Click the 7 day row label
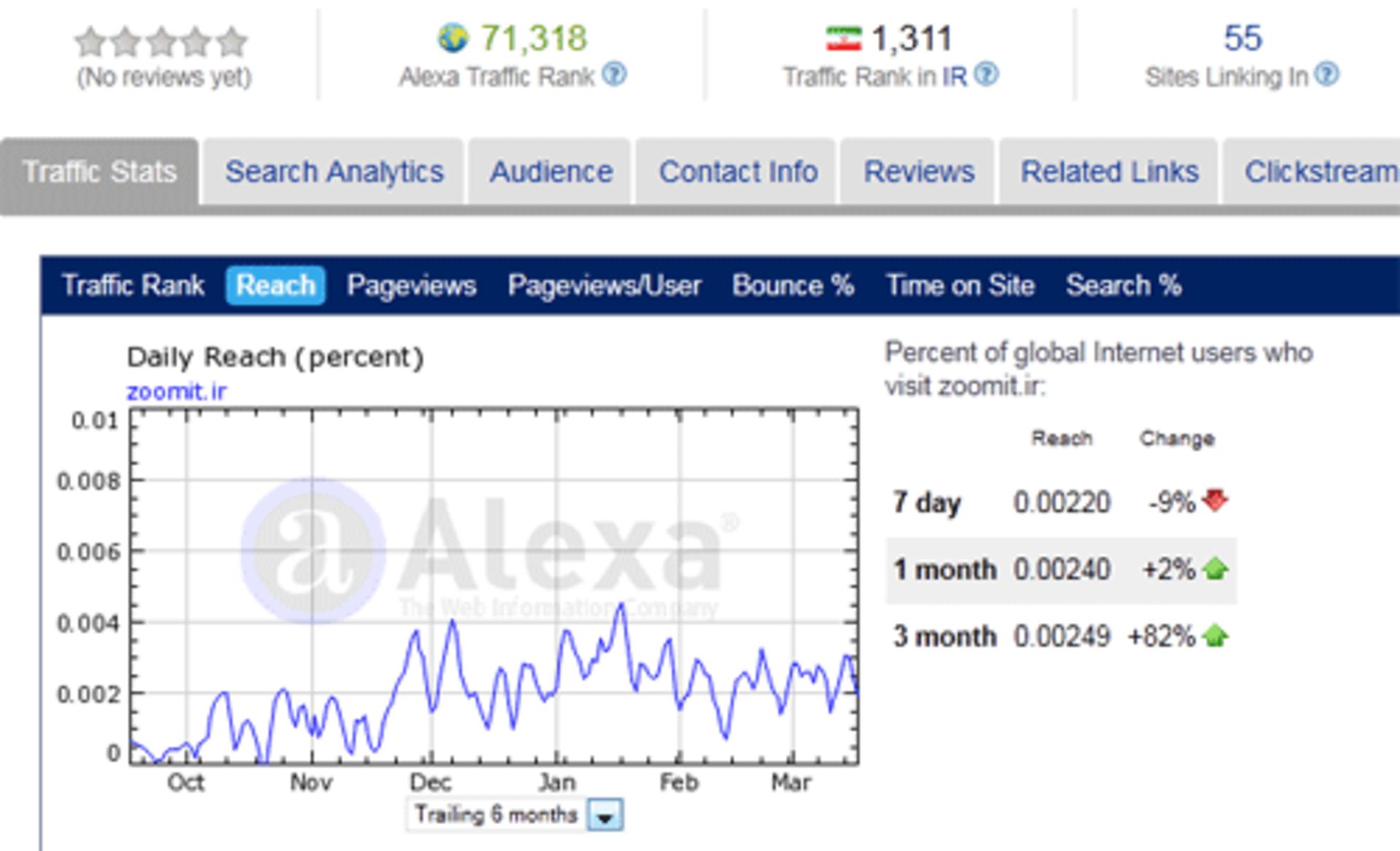The image size is (1400, 851). pos(927,502)
